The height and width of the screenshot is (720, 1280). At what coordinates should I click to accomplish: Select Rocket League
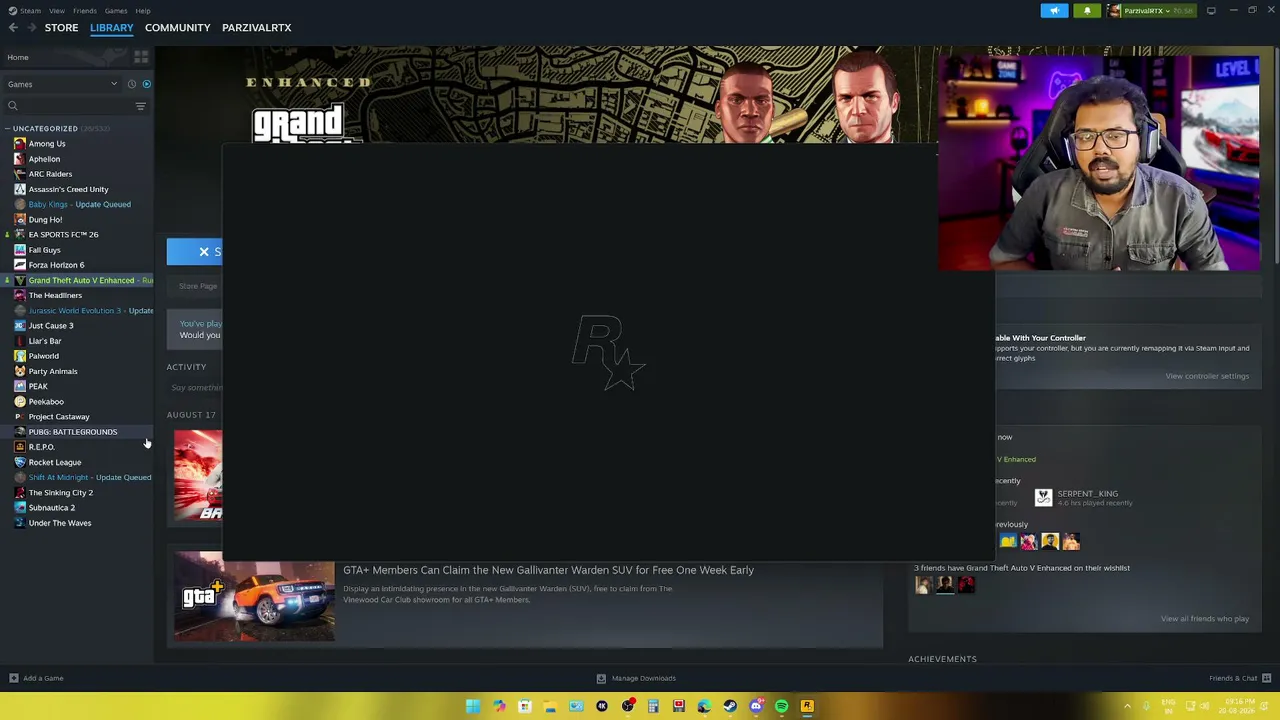(x=55, y=462)
